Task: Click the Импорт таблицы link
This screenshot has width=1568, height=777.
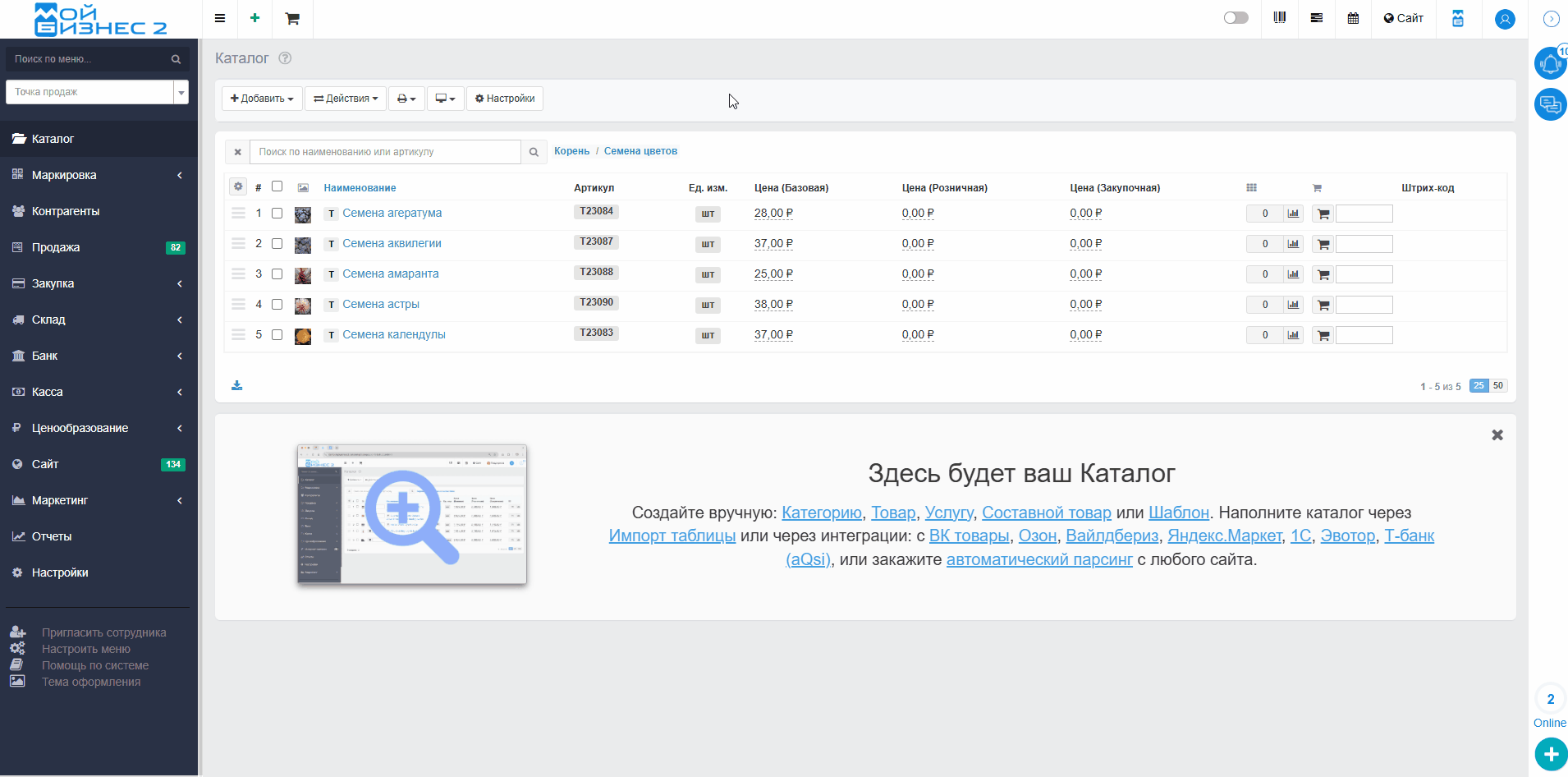Action: tap(672, 536)
